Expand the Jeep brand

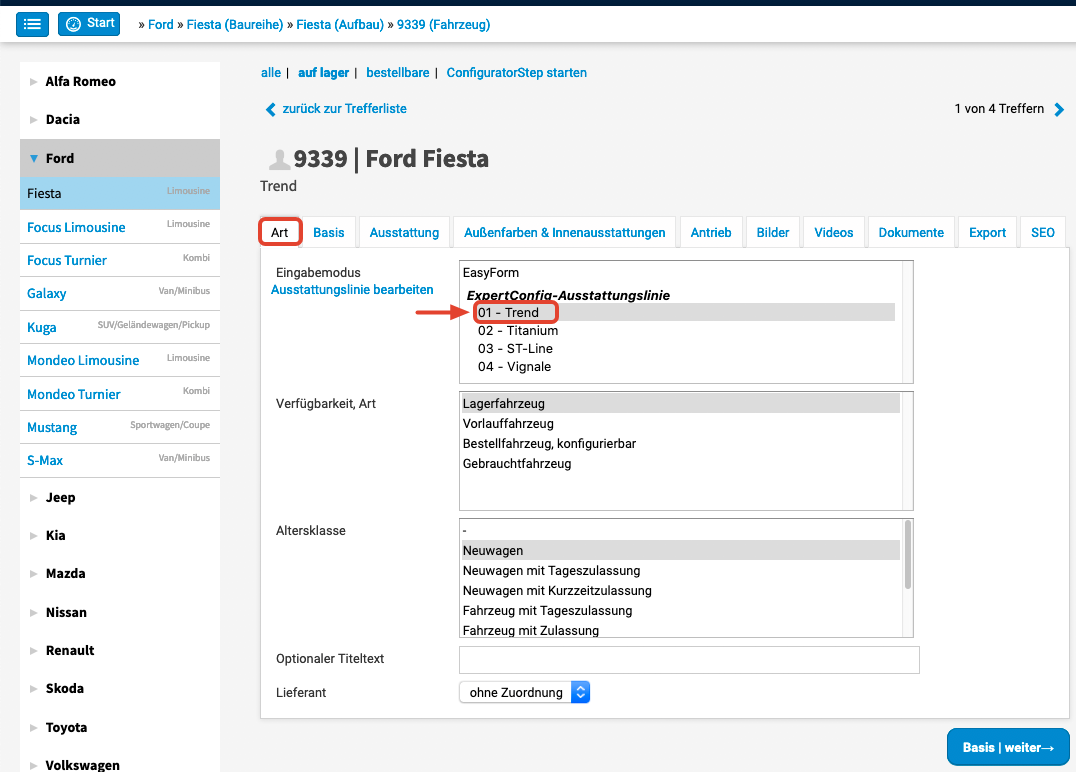click(34, 497)
